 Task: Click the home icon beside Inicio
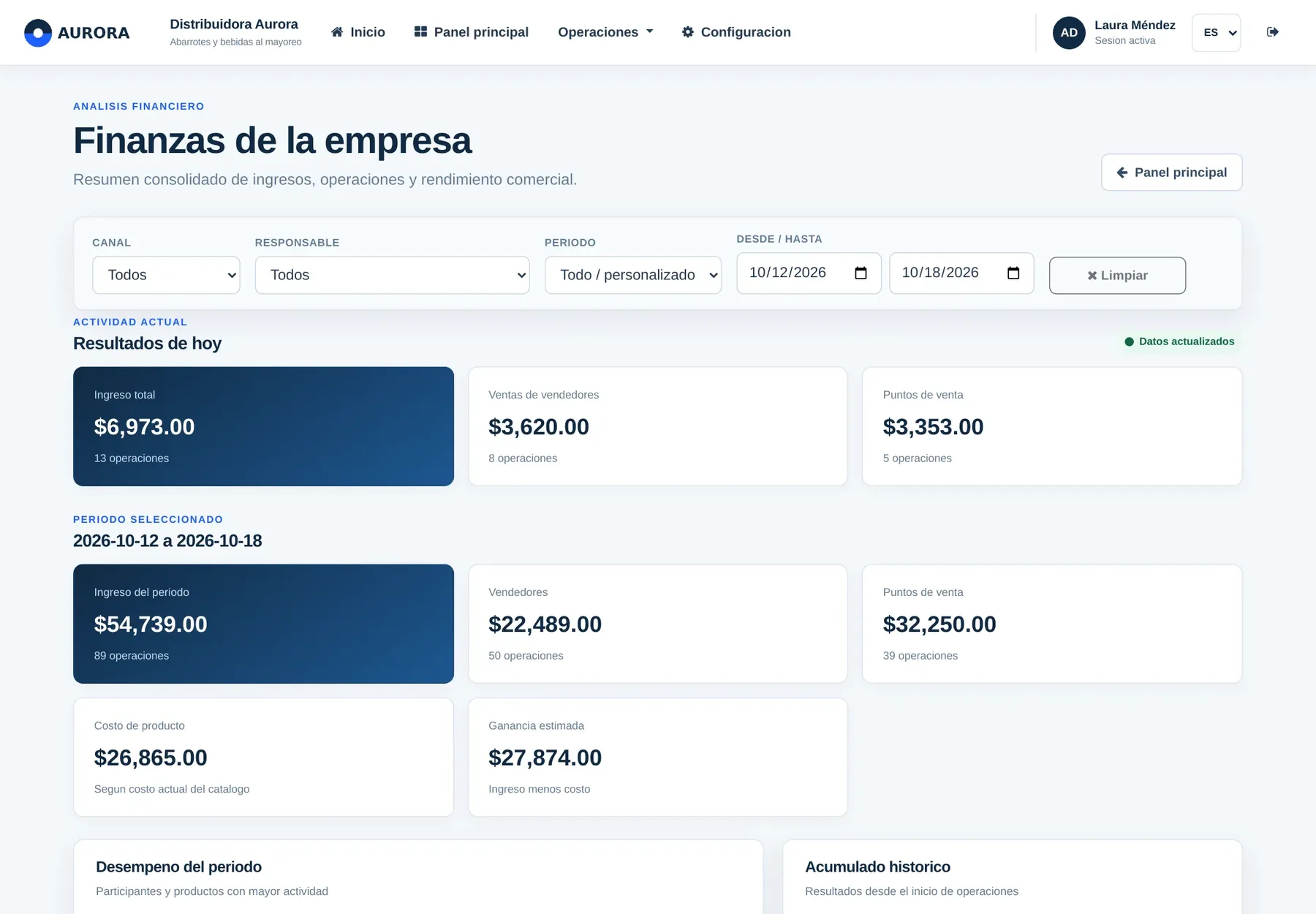337,32
